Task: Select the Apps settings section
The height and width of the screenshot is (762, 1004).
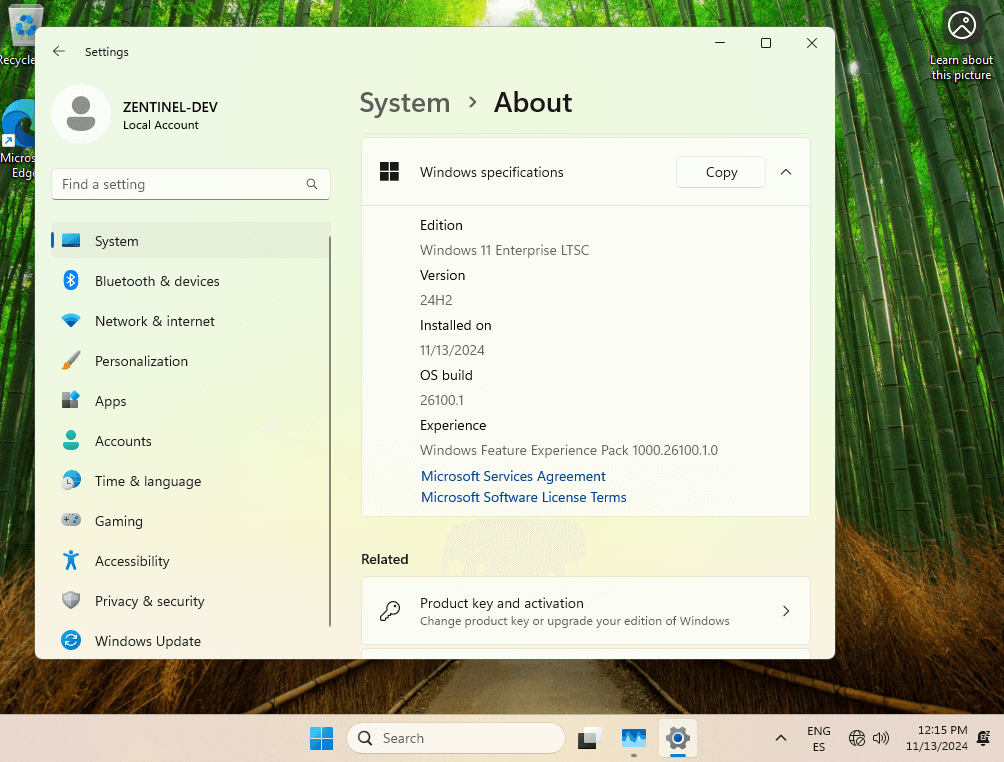Action: click(110, 401)
